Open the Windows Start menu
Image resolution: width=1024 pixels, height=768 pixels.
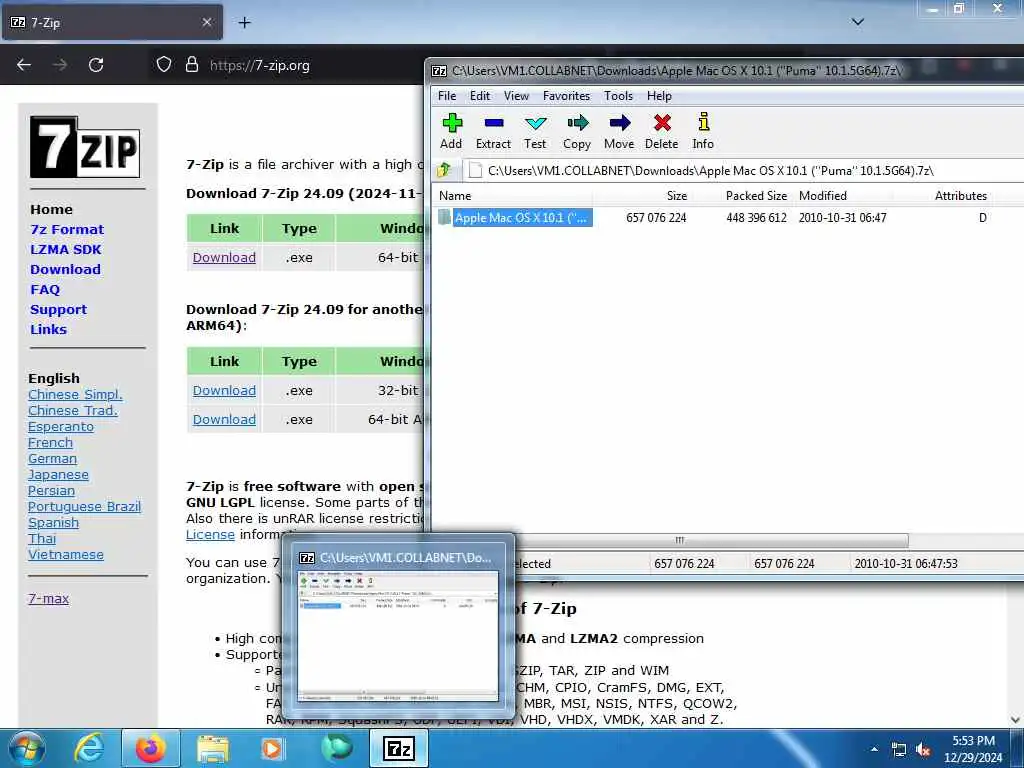[x=26, y=748]
